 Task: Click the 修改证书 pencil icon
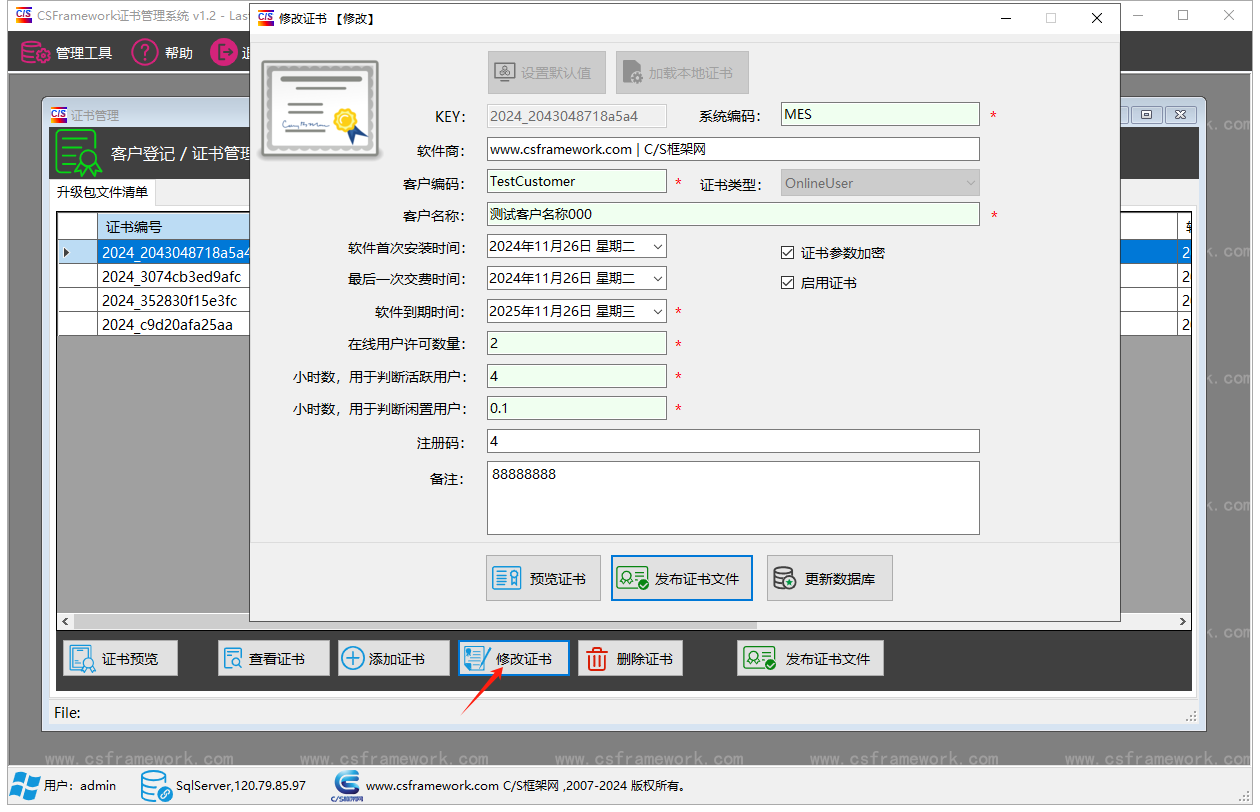(x=479, y=658)
